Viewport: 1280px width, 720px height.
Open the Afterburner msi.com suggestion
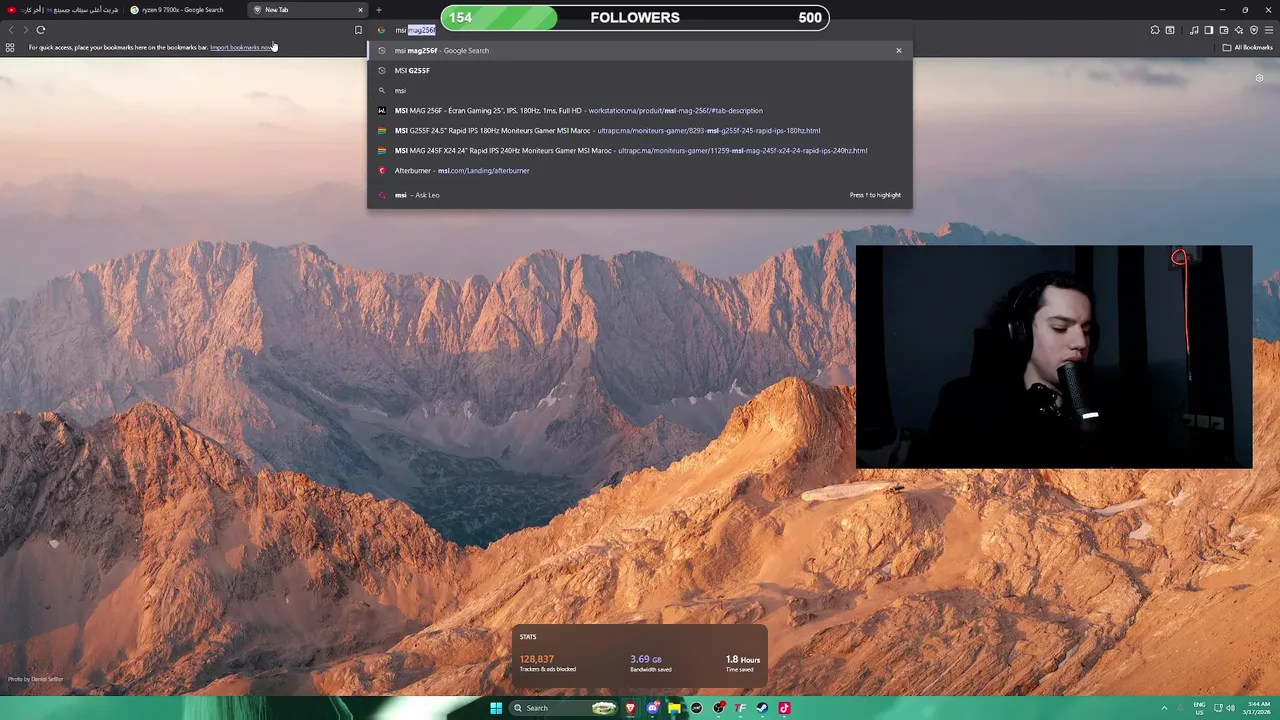tap(640, 170)
